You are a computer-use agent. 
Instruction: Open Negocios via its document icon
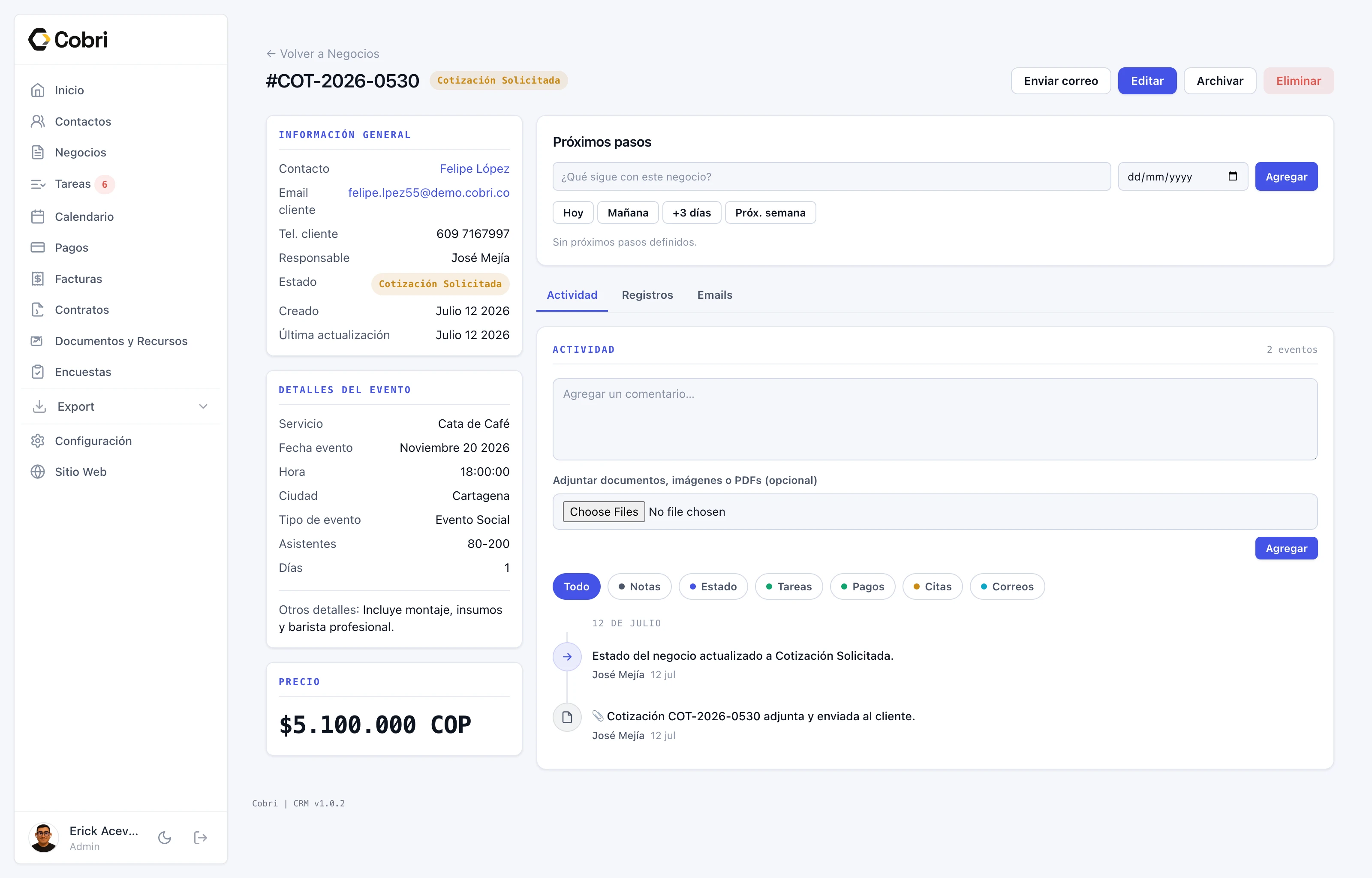[x=38, y=152]
